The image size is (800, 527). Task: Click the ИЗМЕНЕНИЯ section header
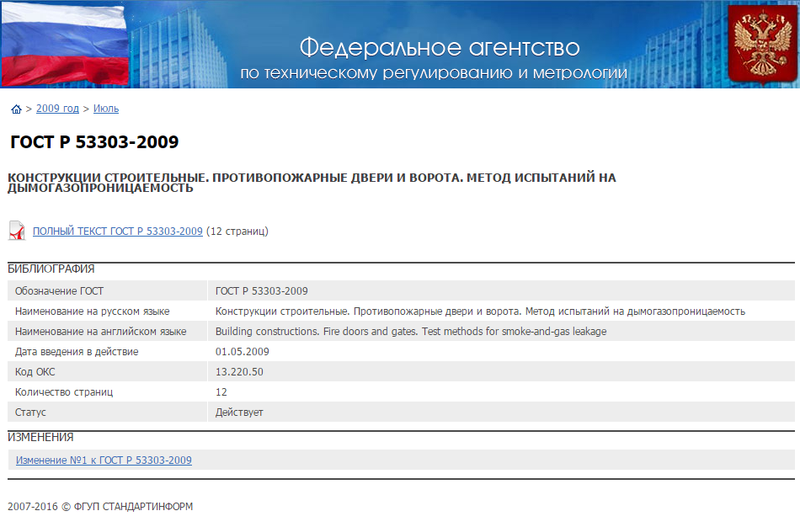pos(40,437)
